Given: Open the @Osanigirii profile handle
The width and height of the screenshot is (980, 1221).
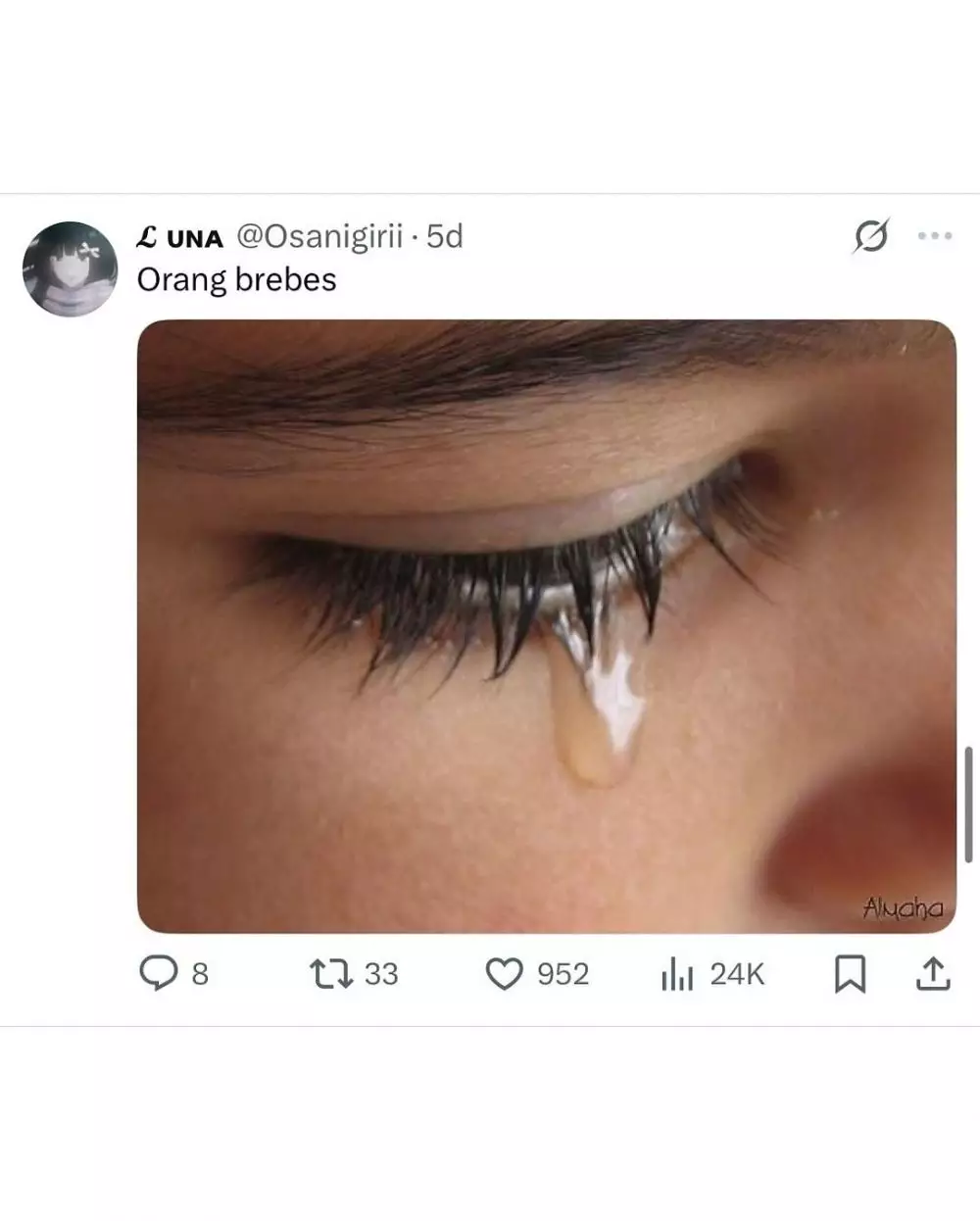Looking at the screenshot, I should tap(319, 236).
